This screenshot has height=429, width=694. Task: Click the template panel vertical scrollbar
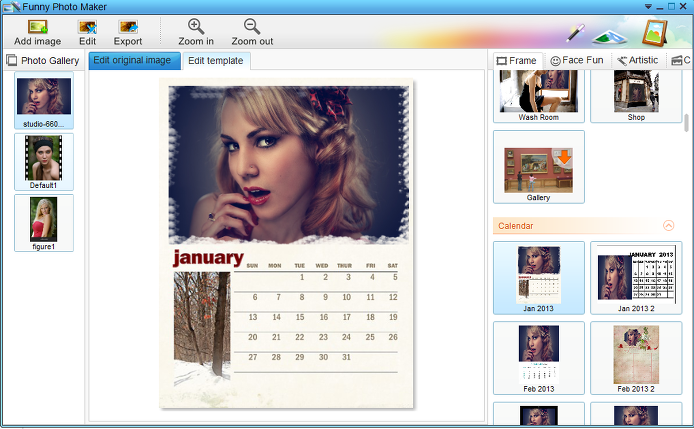coord(686,123)
